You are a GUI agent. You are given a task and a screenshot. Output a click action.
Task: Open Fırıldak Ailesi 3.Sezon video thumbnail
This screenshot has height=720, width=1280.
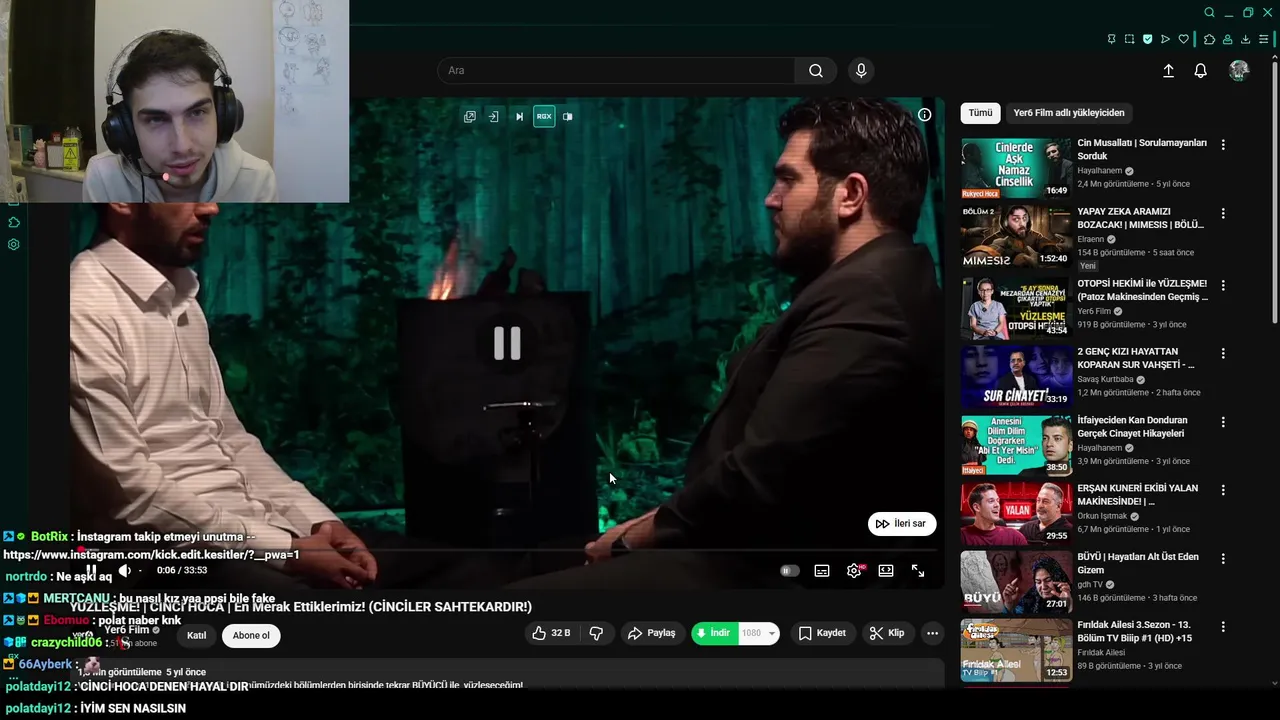[x=1016, y=651]
